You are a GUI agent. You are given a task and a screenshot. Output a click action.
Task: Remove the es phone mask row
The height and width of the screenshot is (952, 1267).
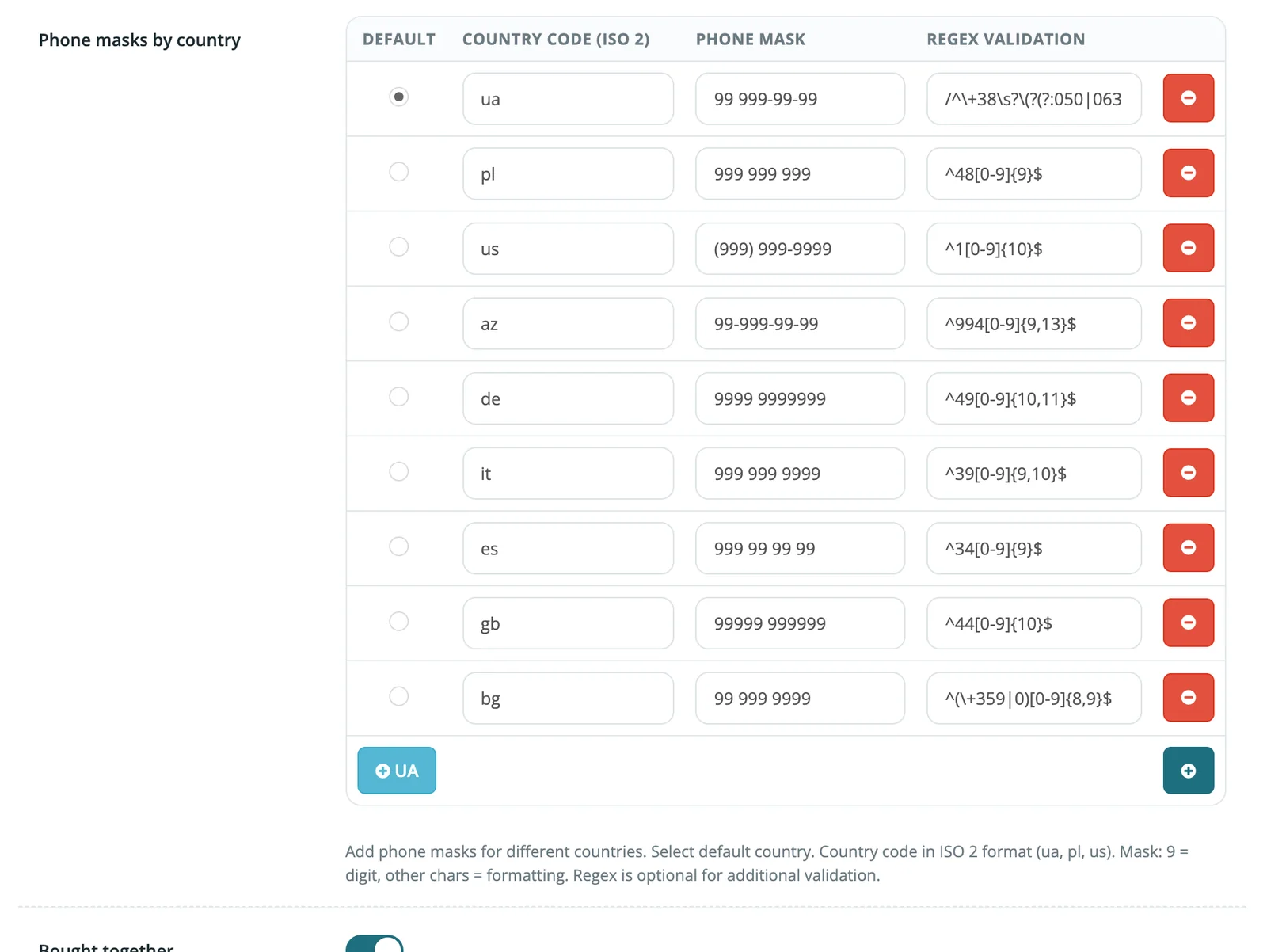[x=1188, y=547]
